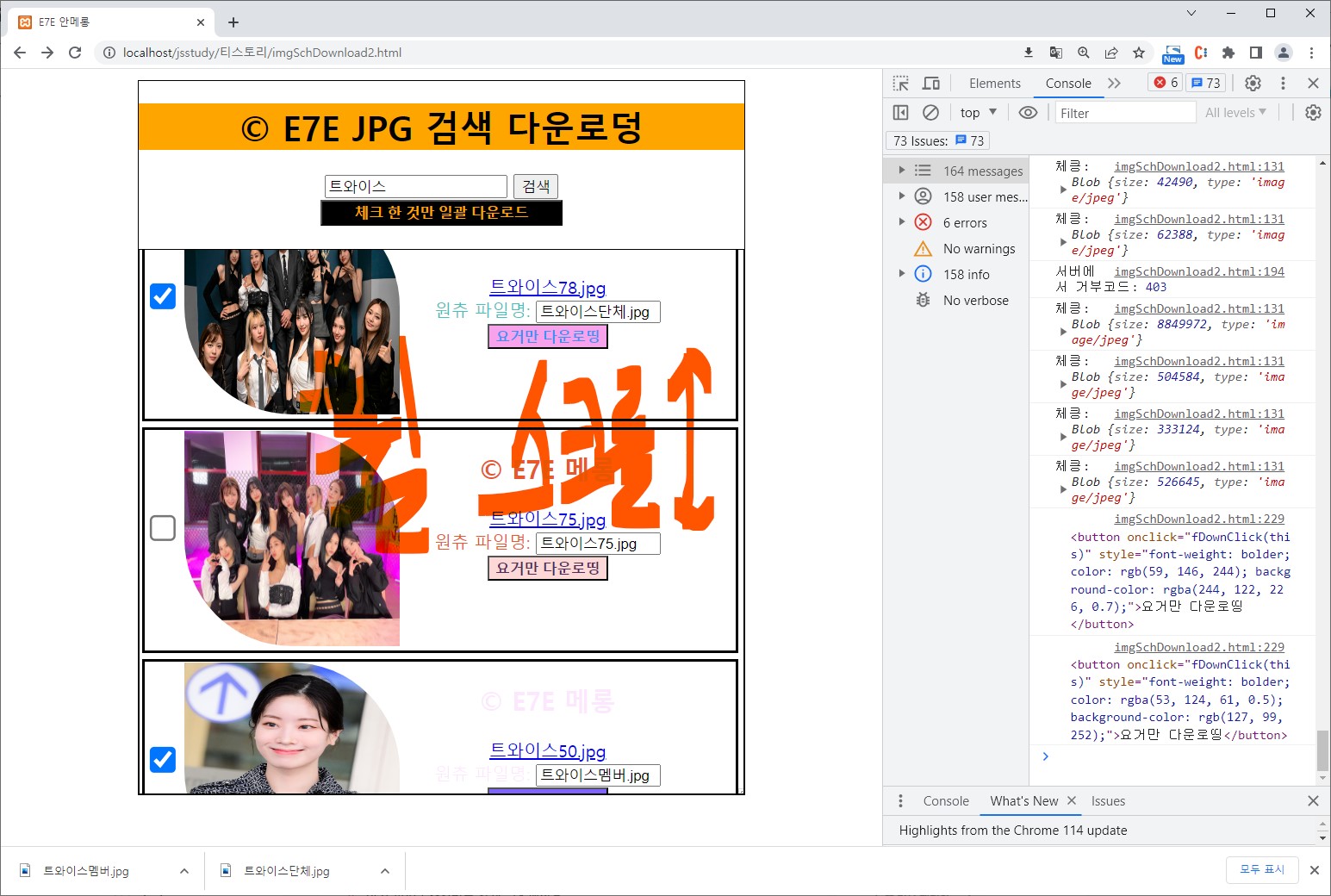Open 트와이스멤버.jpg download options chevron
1331x896 pixels.
[184, 871]
